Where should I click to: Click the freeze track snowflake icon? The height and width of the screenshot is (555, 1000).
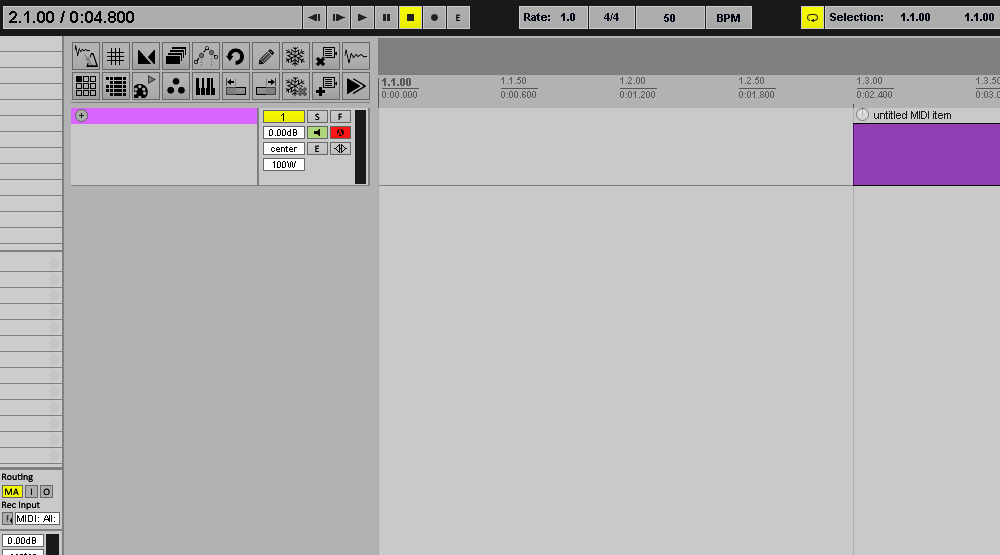pos(295,57)
